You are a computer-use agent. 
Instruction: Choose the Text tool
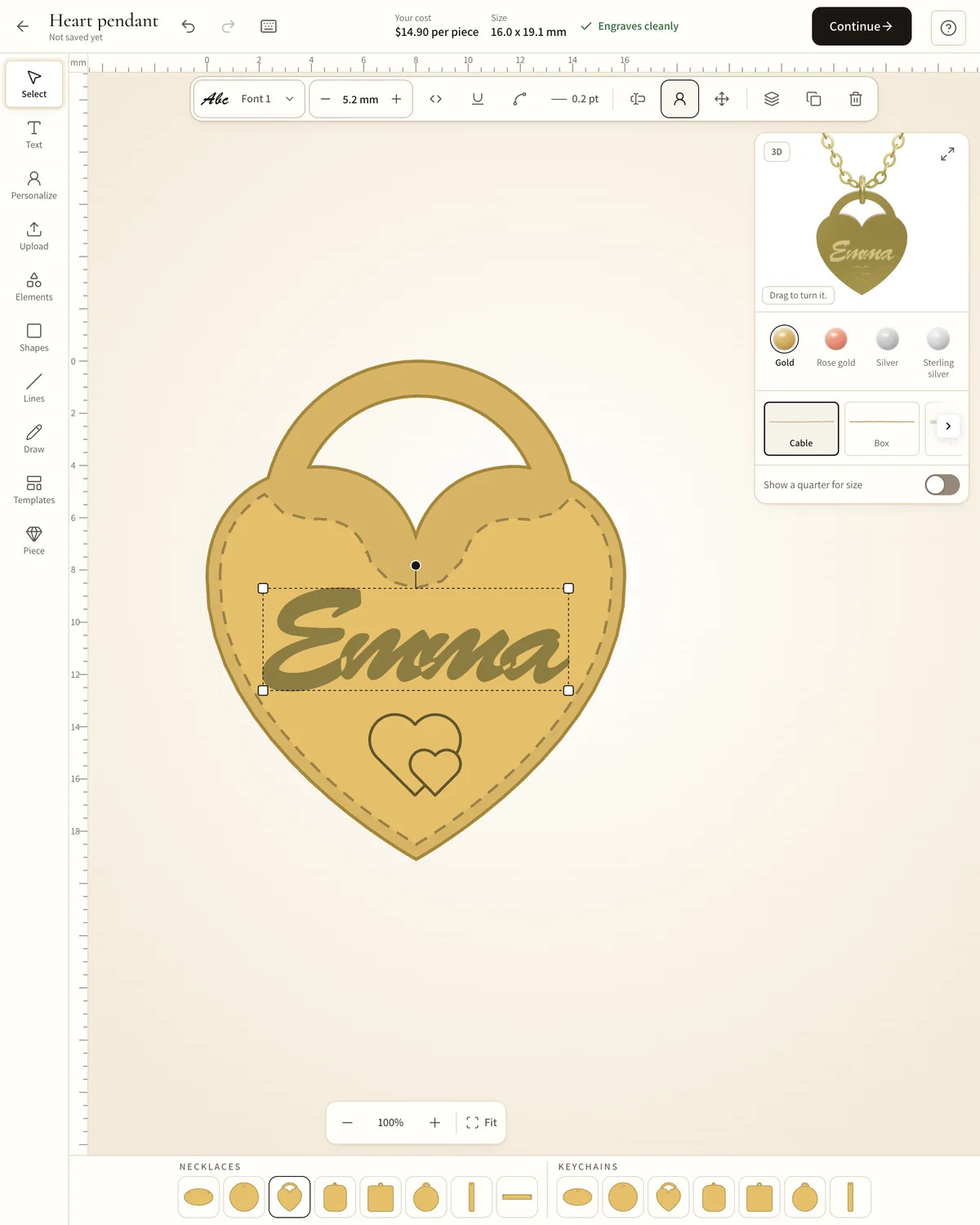click(34, 135)
